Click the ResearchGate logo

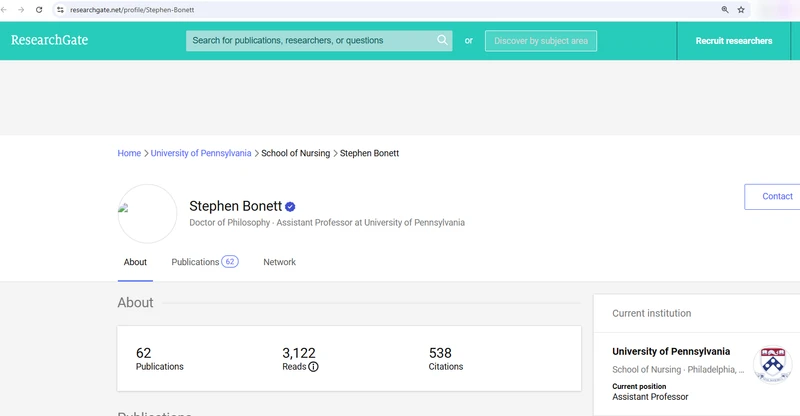(x=49, y=40)
